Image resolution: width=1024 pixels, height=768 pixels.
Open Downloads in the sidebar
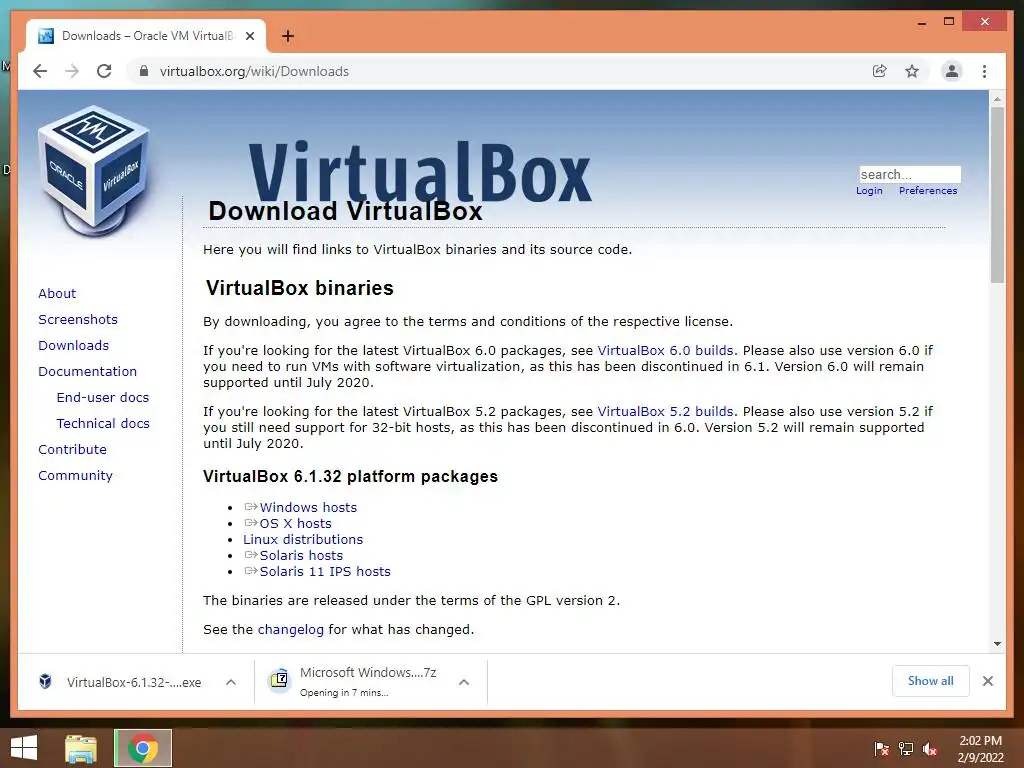[73, 345]
